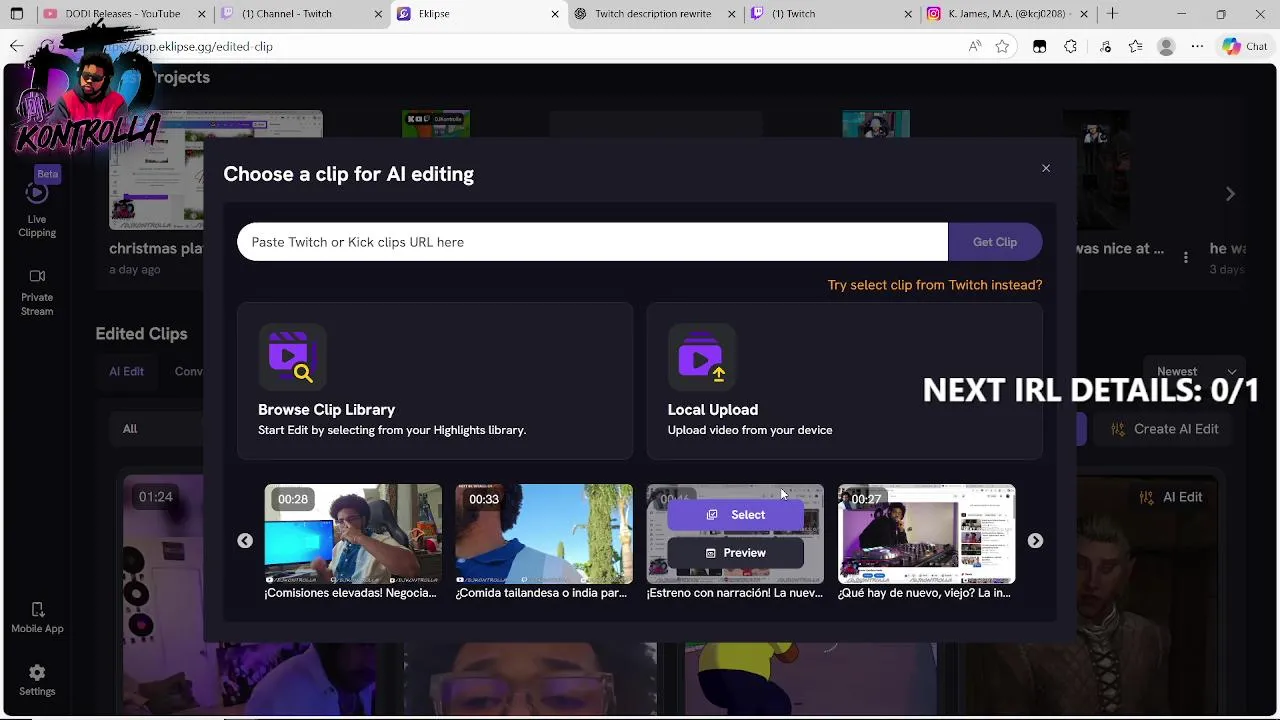
Task: Close the DODI Releases YouTube tab
Action: click(x=203, y=14)
